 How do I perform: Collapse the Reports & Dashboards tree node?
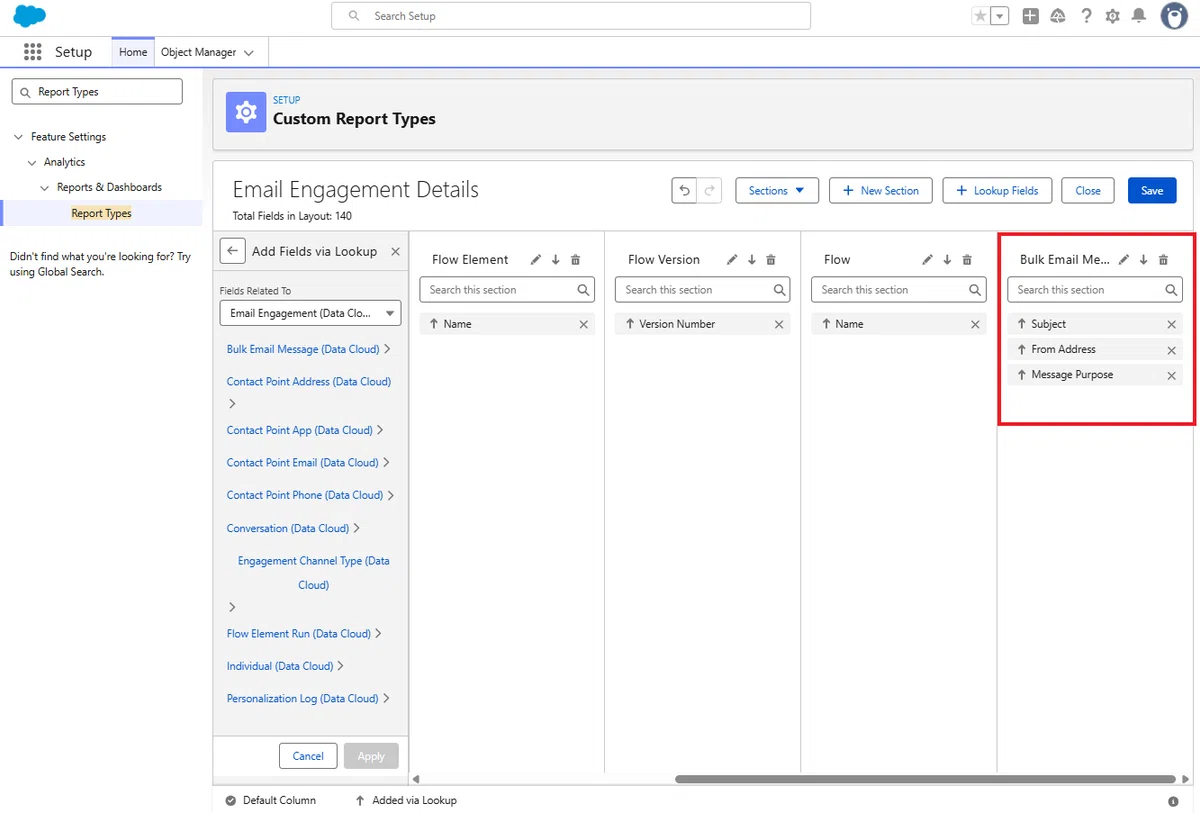coord(44,187)
